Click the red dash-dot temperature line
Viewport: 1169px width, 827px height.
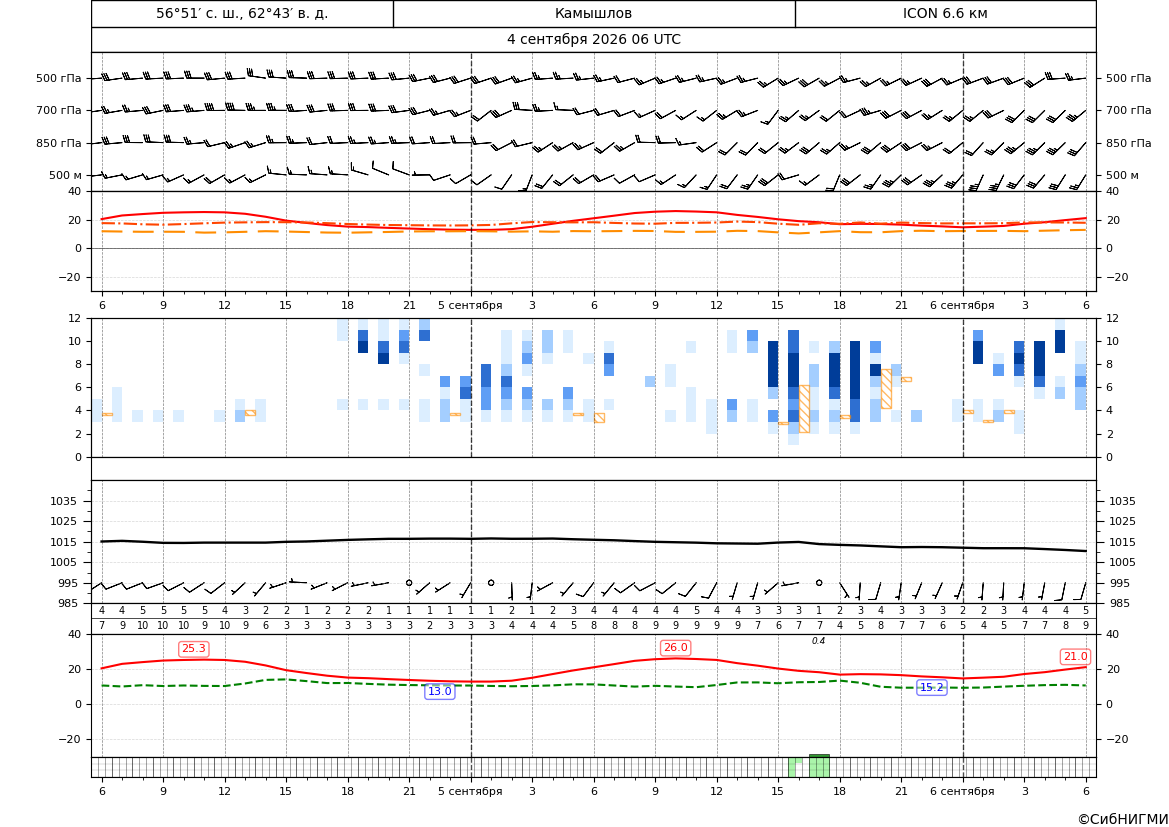click(x=594, y=223)
